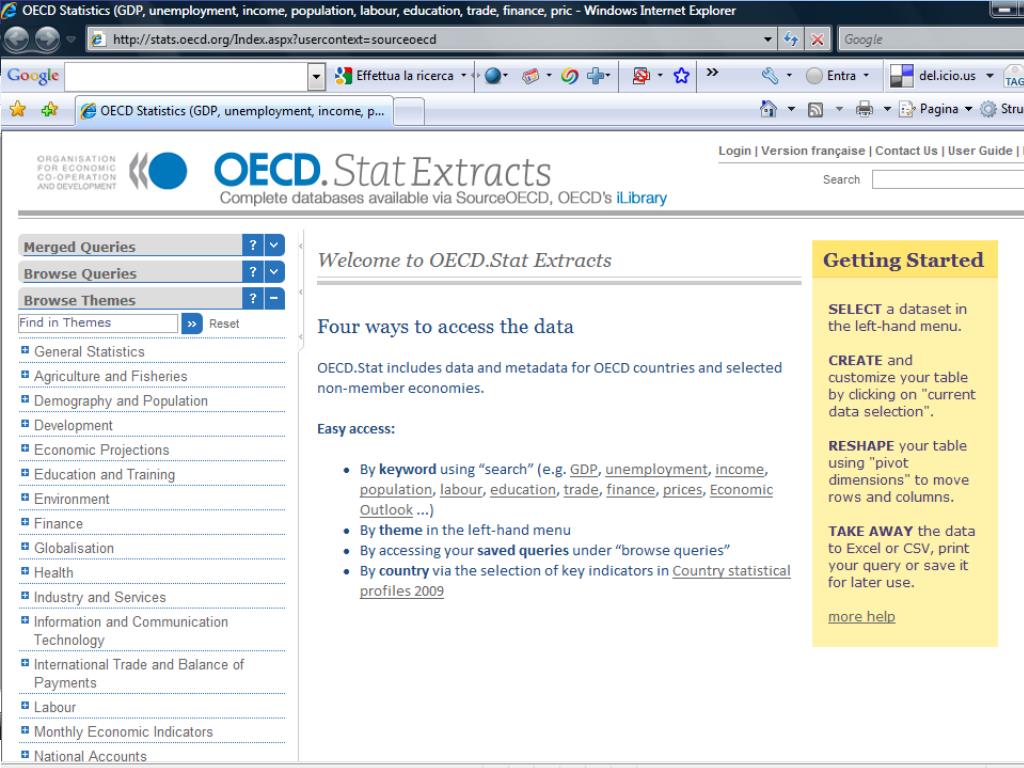Click the Health theme item
This screenshot has width=1024, height=768.
(54, 573)
